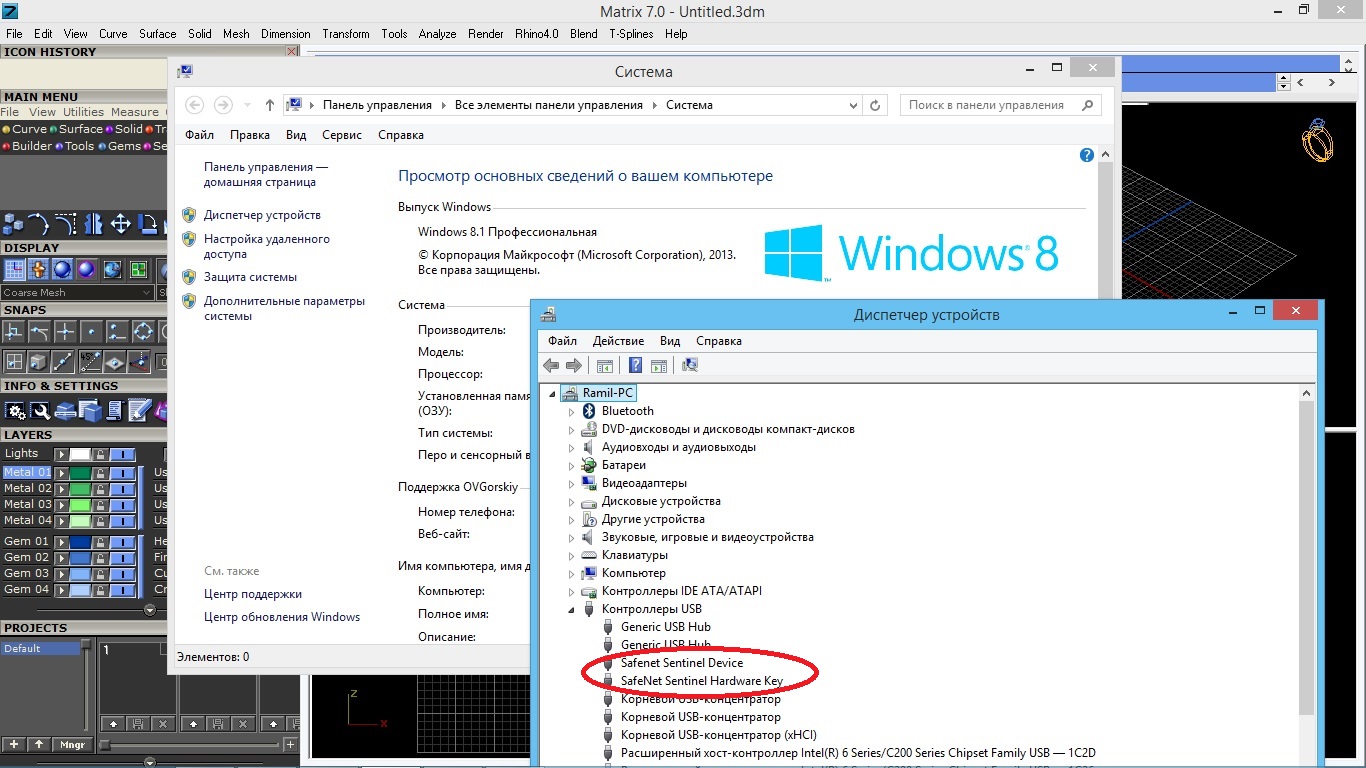Click the Mngr button in Projects panel

72,744
